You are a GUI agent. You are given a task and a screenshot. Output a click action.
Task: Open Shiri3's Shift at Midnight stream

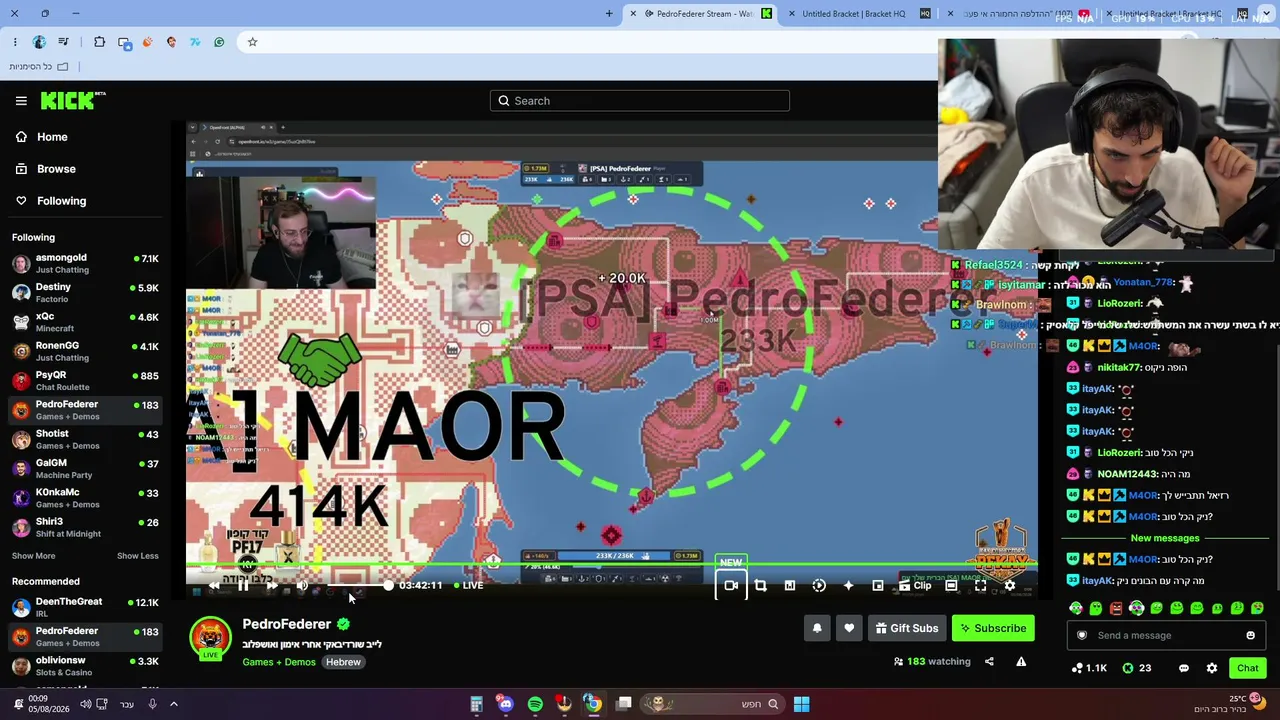tap(85, 527)
